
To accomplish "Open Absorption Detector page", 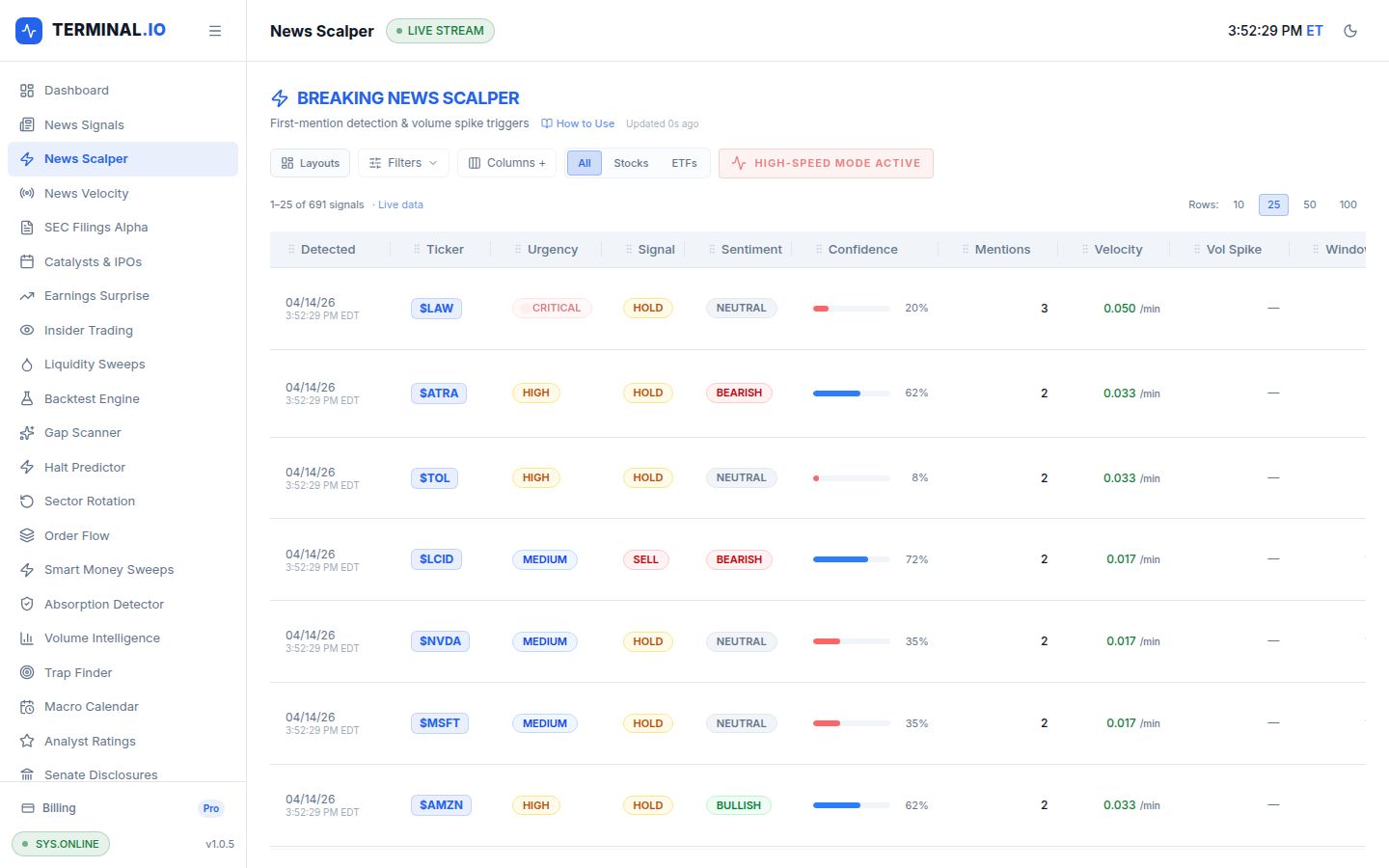I will [x=123, y=604].
